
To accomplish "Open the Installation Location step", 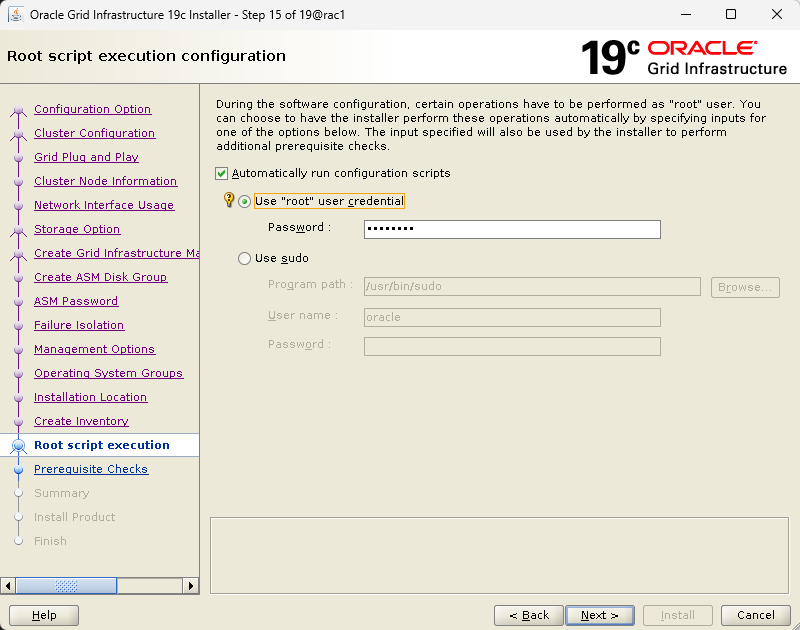I will pyautogui.click(x=90, y=397).
